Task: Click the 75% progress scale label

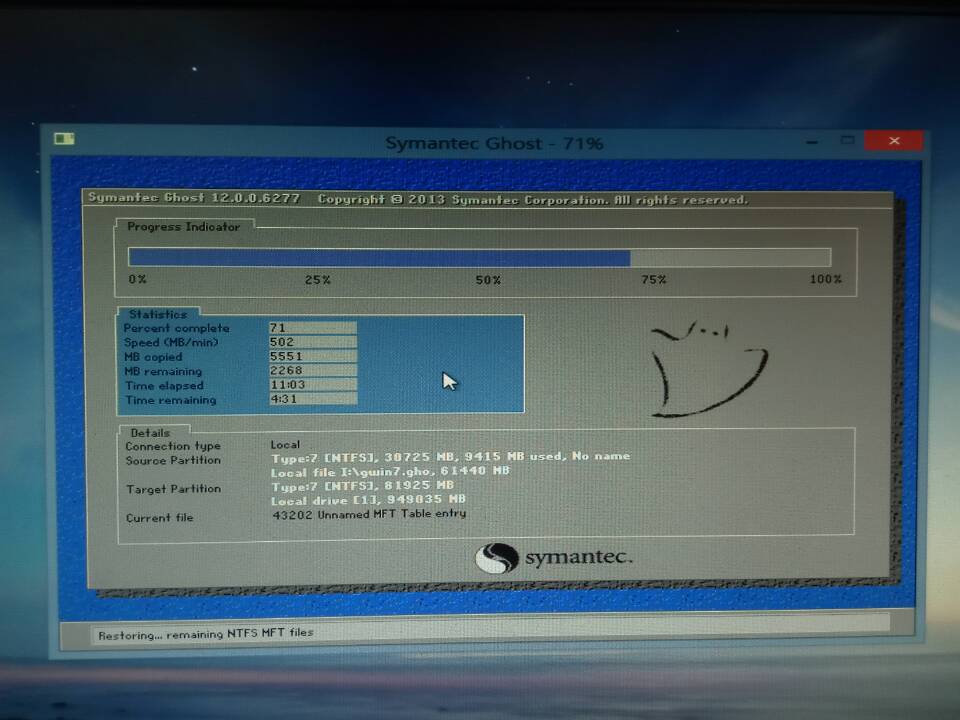Action: tap(654, 280)
